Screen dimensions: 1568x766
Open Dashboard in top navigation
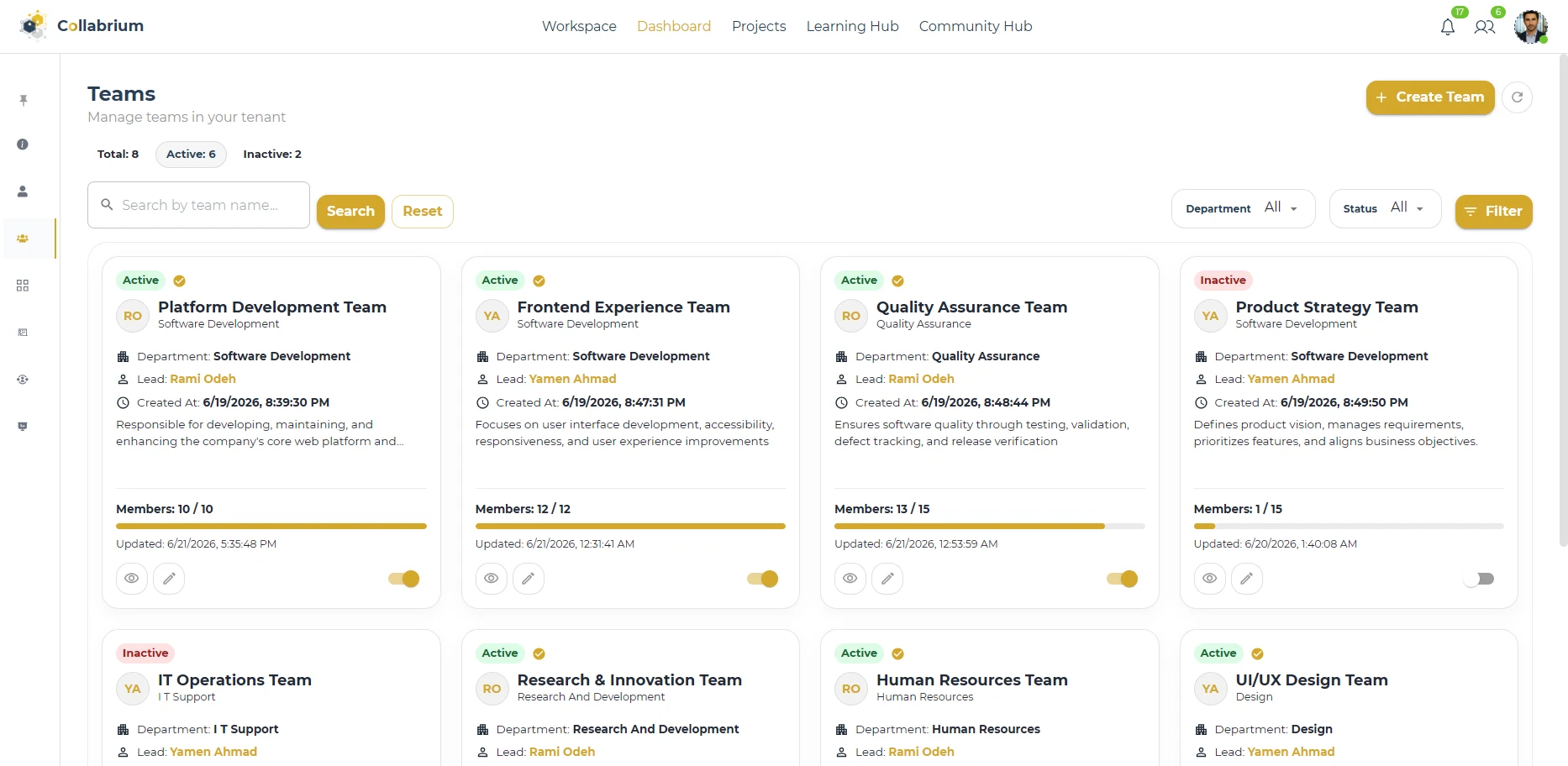(674, 26)
